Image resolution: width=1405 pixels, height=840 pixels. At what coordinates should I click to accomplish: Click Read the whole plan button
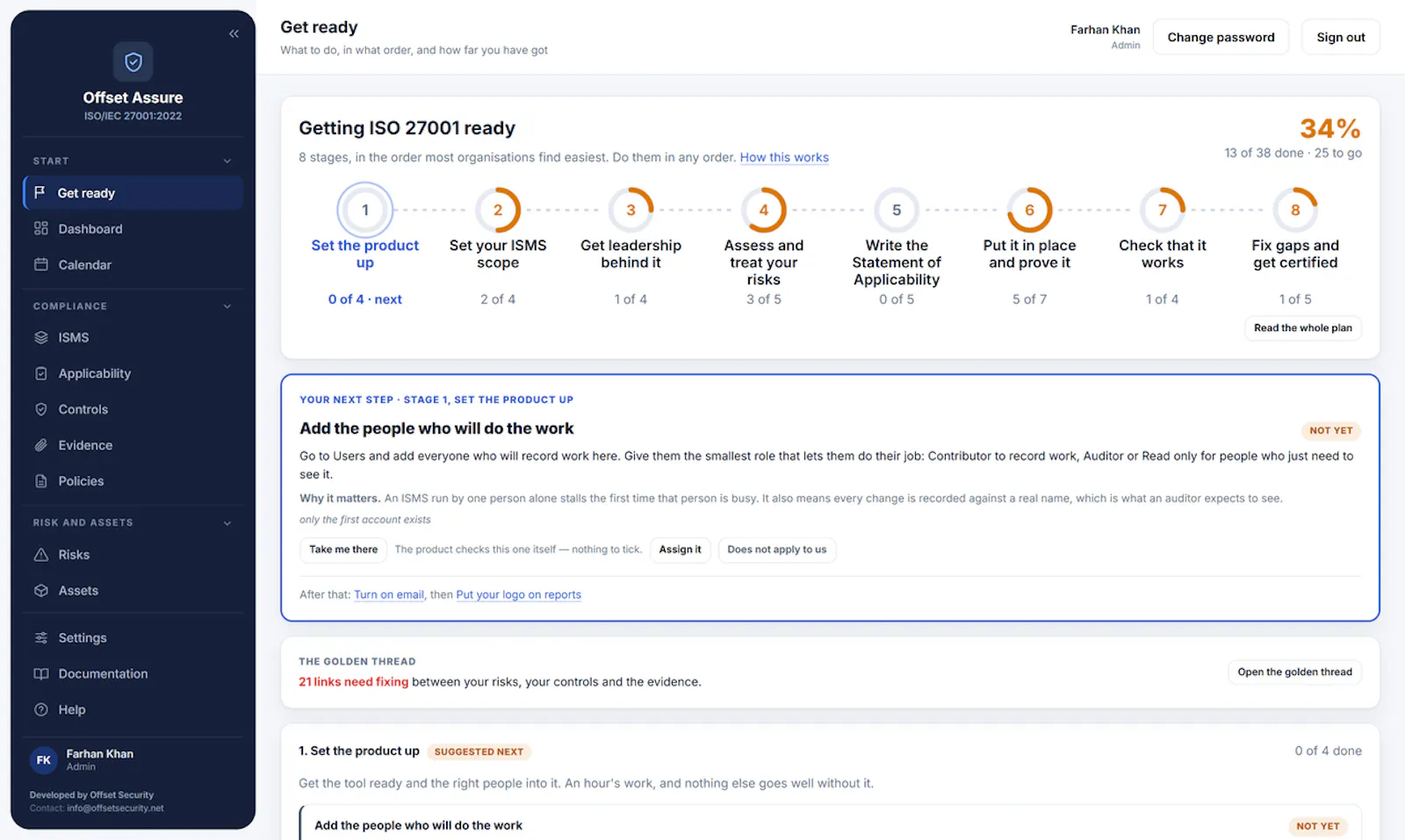[1302, 327]
